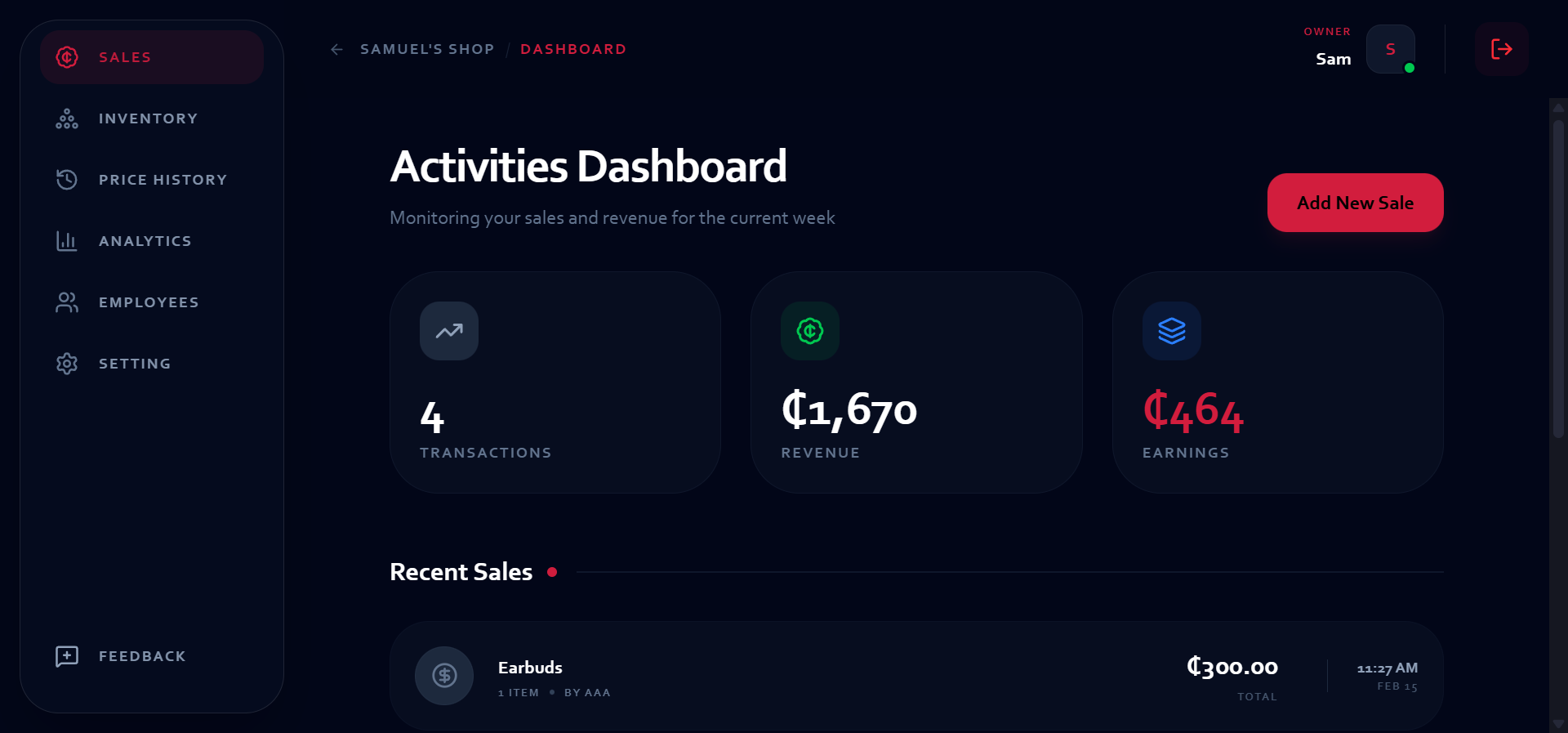Open Inventory from the sidebar icon
Image resolution: width=1568 pixels, height=733 pixels.
pyautogui.click(x=66, y=118)
